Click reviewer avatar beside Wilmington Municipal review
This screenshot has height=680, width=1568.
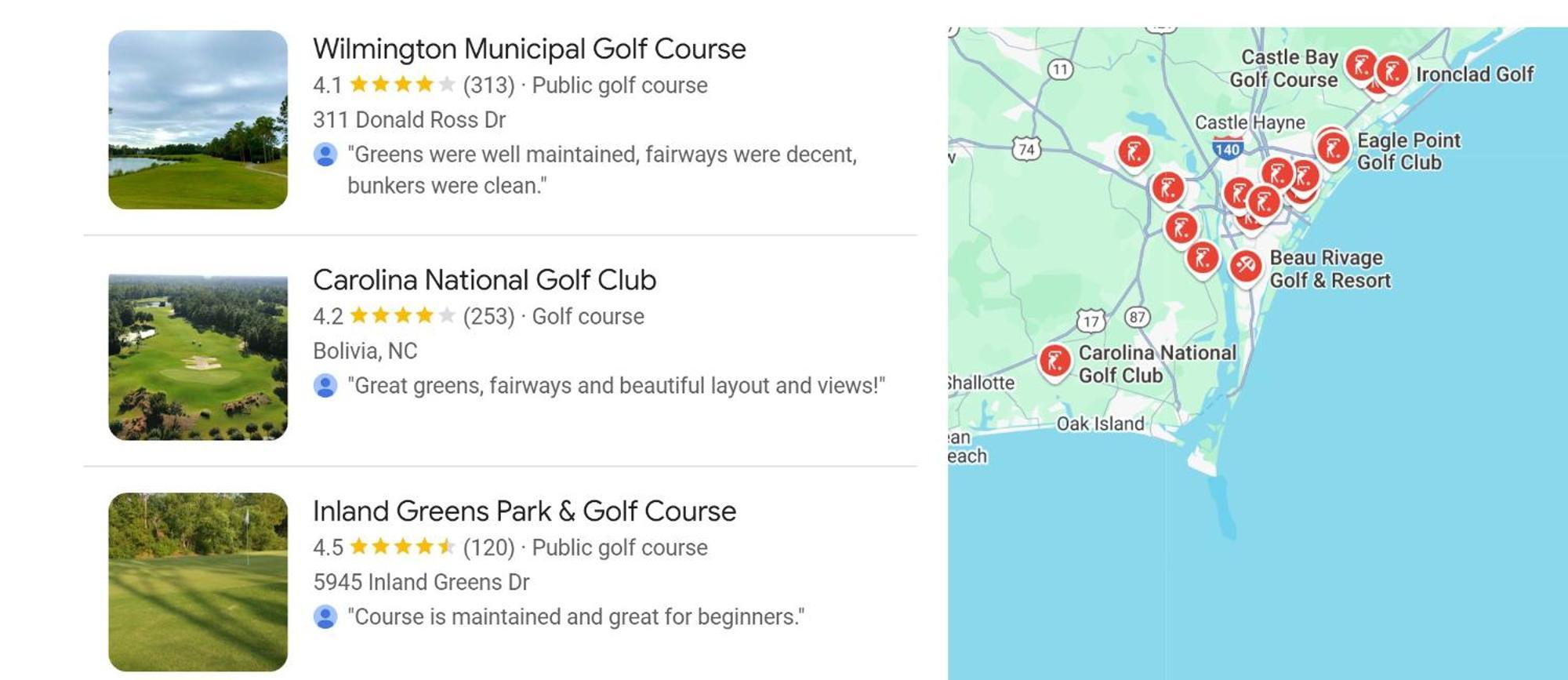(x=325, y=155)
